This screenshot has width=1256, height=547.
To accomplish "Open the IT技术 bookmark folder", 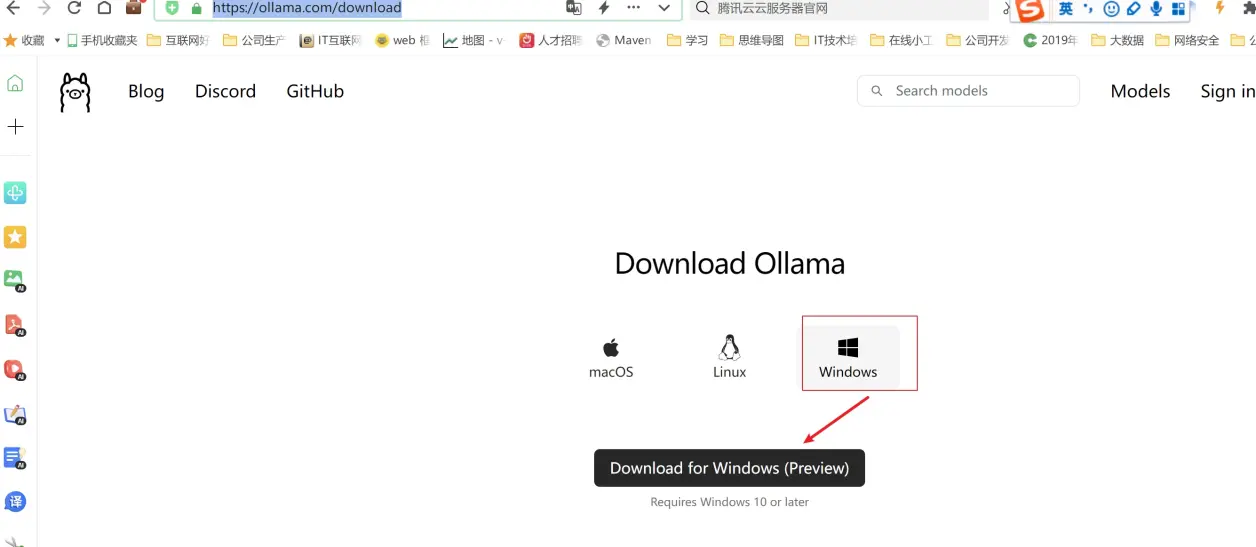I will (x=826, y=41).
